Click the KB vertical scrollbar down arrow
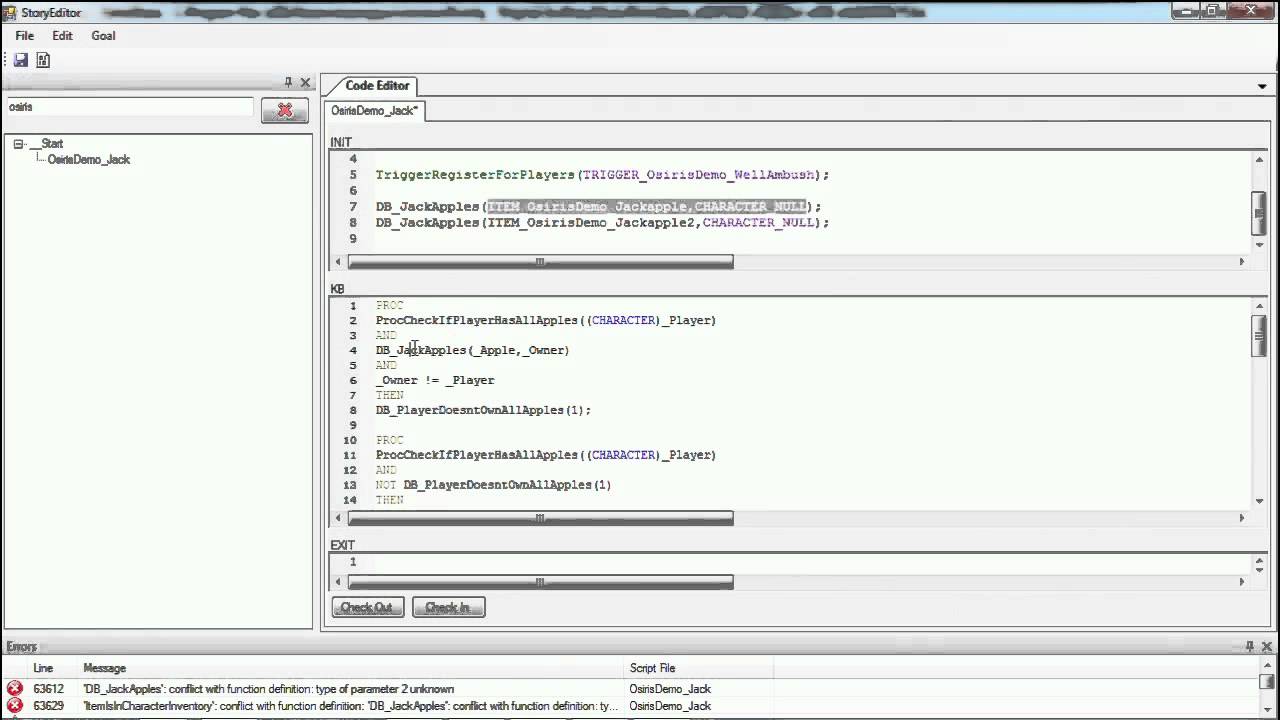Viewport: 1280px width, 720px height. coord(1259,500)
